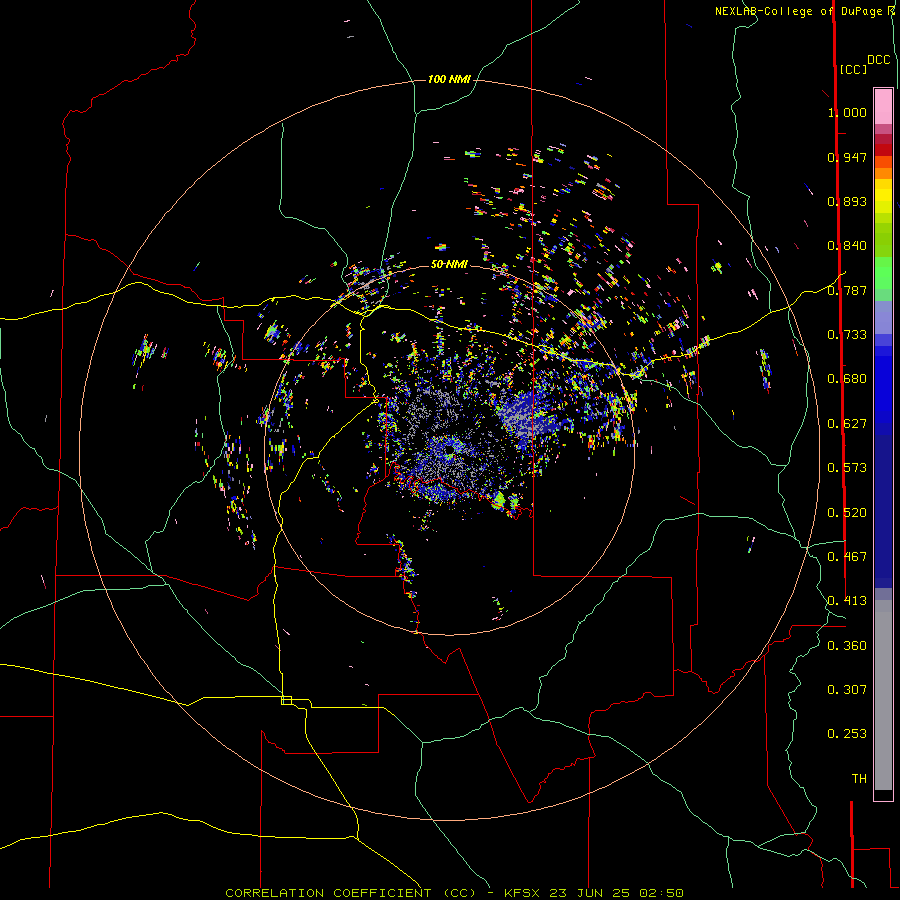The image size is (900, 900).
Task: Click the 50 NMI range ring label
Action: [449, 264]
